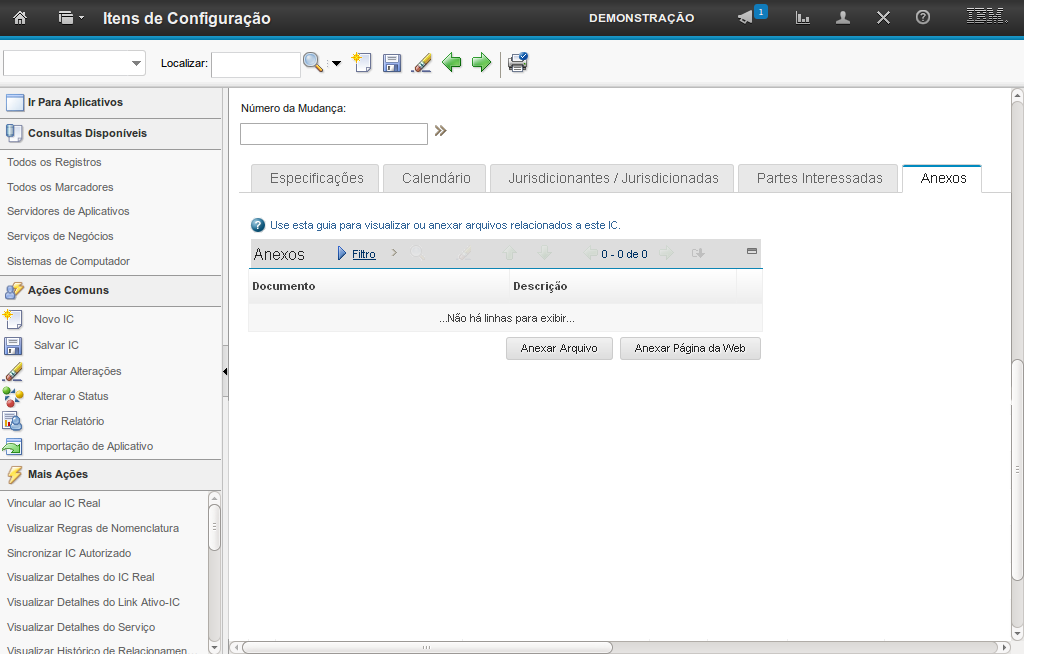Click the clear changes eraser toolbar icon

(x=422, y=63)
